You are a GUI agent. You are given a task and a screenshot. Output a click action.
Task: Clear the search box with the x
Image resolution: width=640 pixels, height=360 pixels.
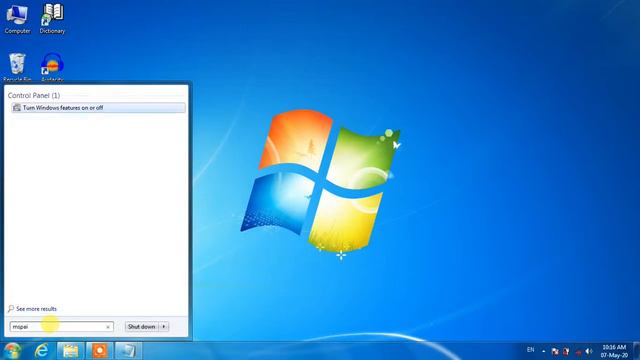pyautogui.click(x=108, y=327)
